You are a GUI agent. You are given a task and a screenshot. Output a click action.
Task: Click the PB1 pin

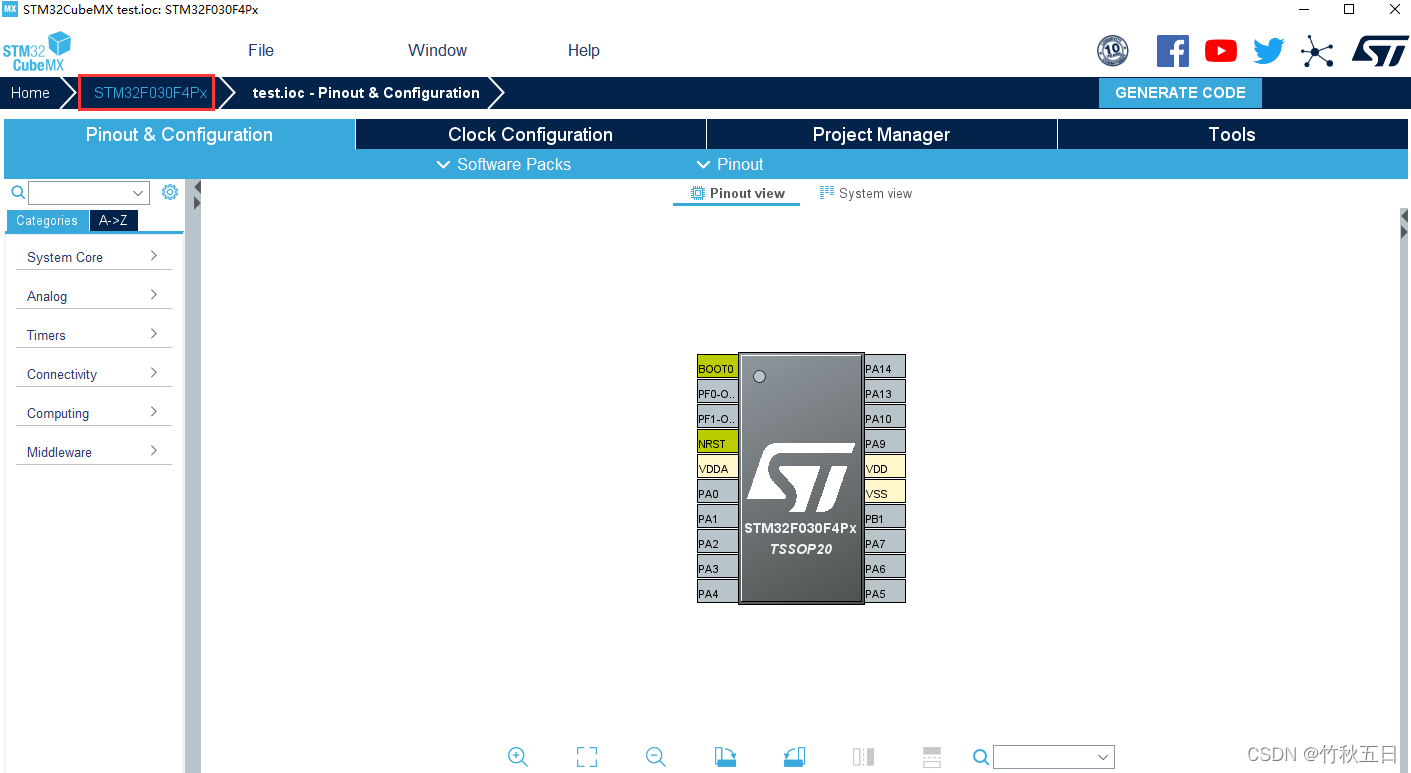click(884, 517)
